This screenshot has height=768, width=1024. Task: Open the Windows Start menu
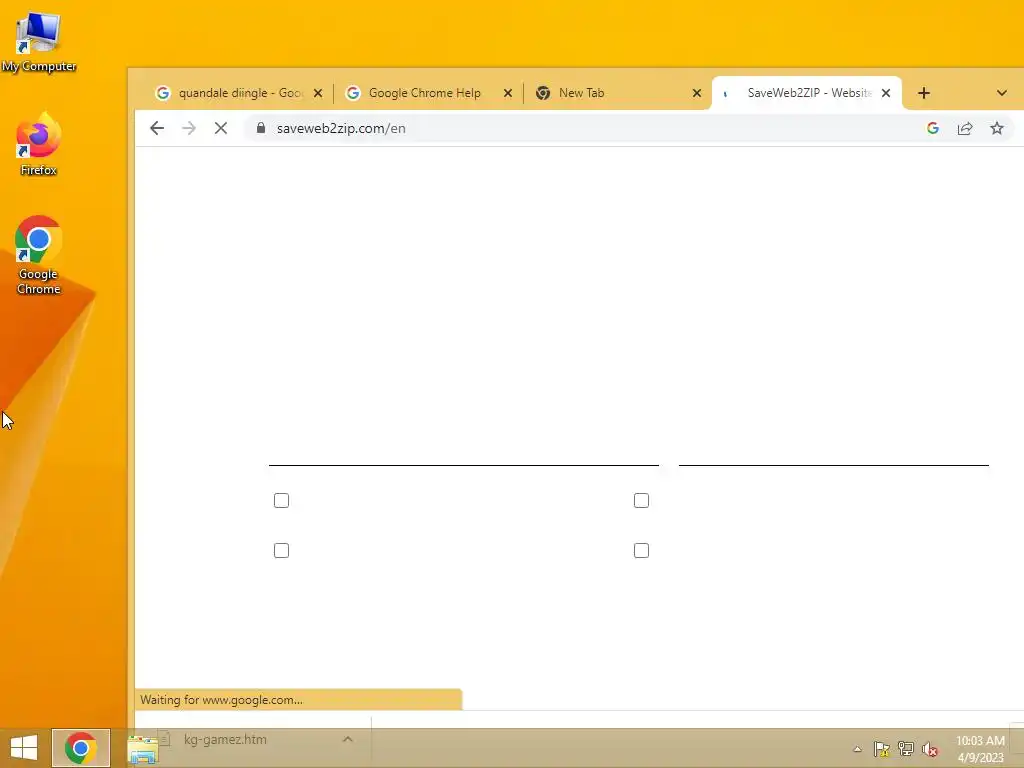click(x=24, y=748)
